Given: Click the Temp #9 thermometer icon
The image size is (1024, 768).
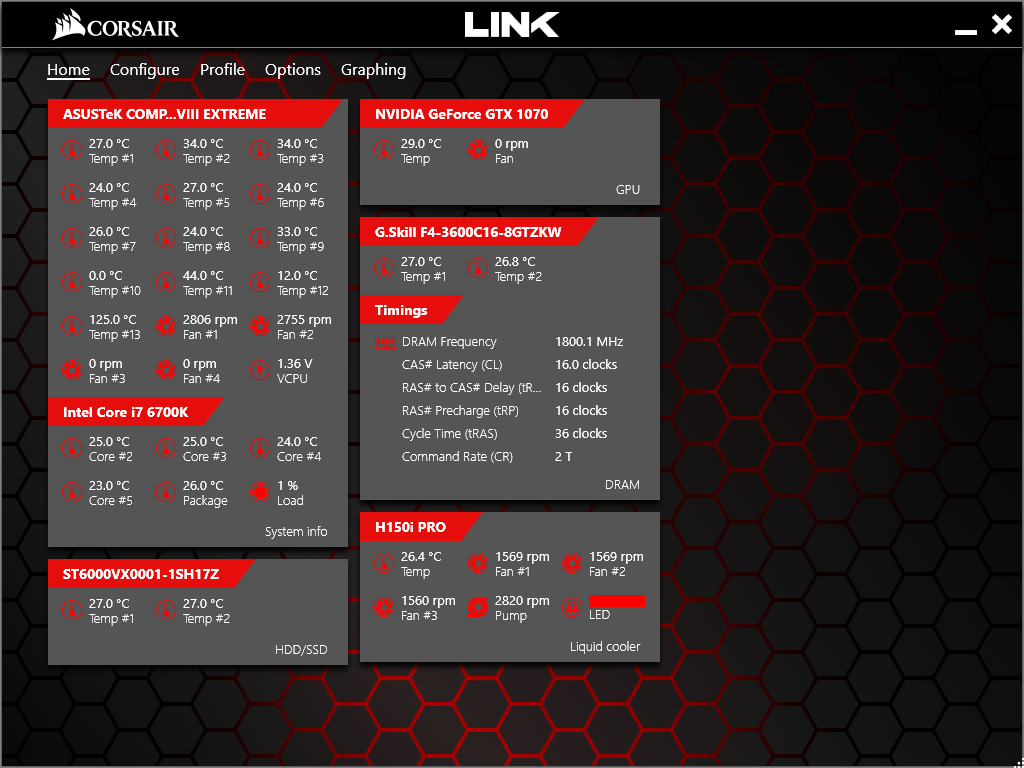Looking at the screenshot, I should click(x=260, y=238).
